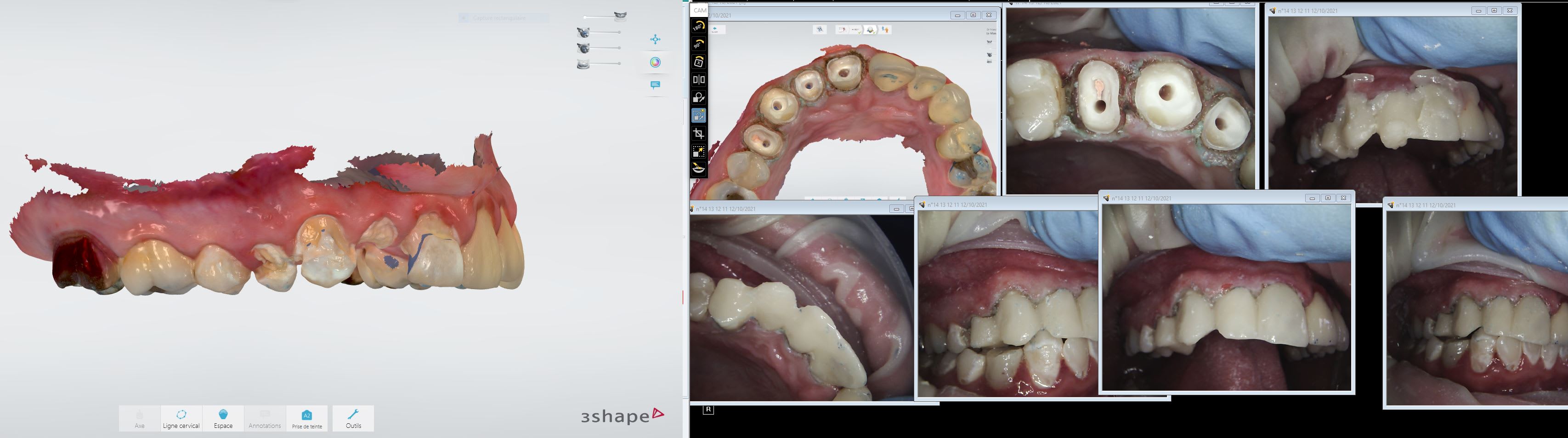This screenshot has height=438, width=1568.
Task: Click Prise de teinte A2 shade button
Action: pyautogui.click(x=307, y=419)
